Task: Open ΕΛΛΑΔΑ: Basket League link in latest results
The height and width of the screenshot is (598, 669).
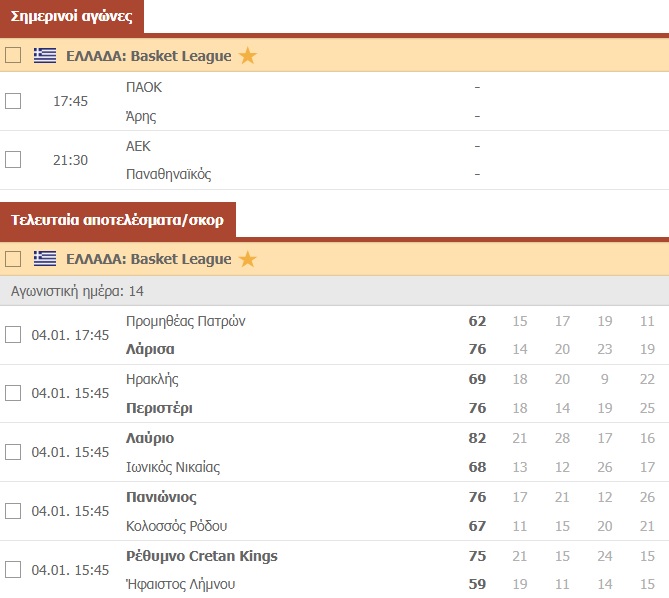Action: [x=148, y=259]
